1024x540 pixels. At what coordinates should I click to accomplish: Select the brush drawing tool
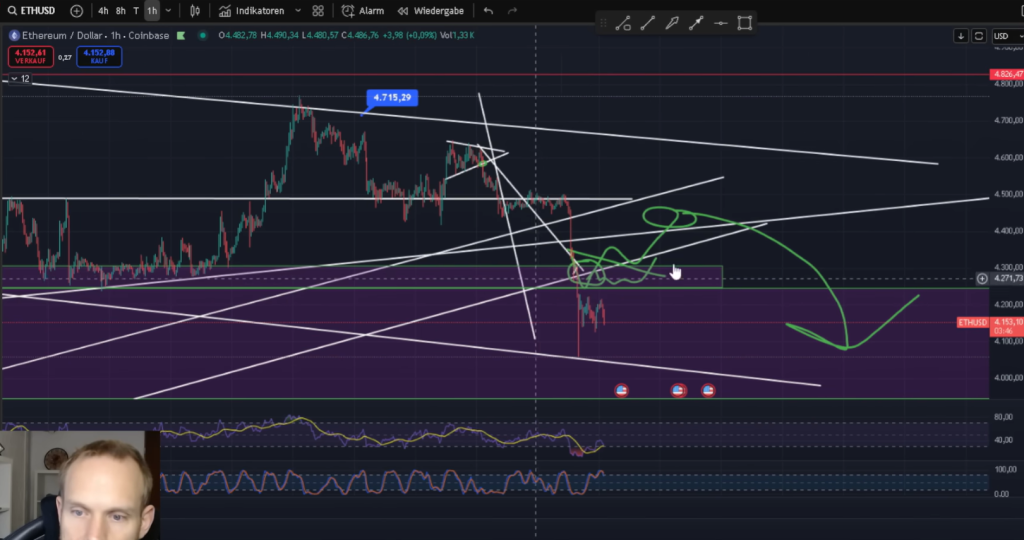point(671,24)
